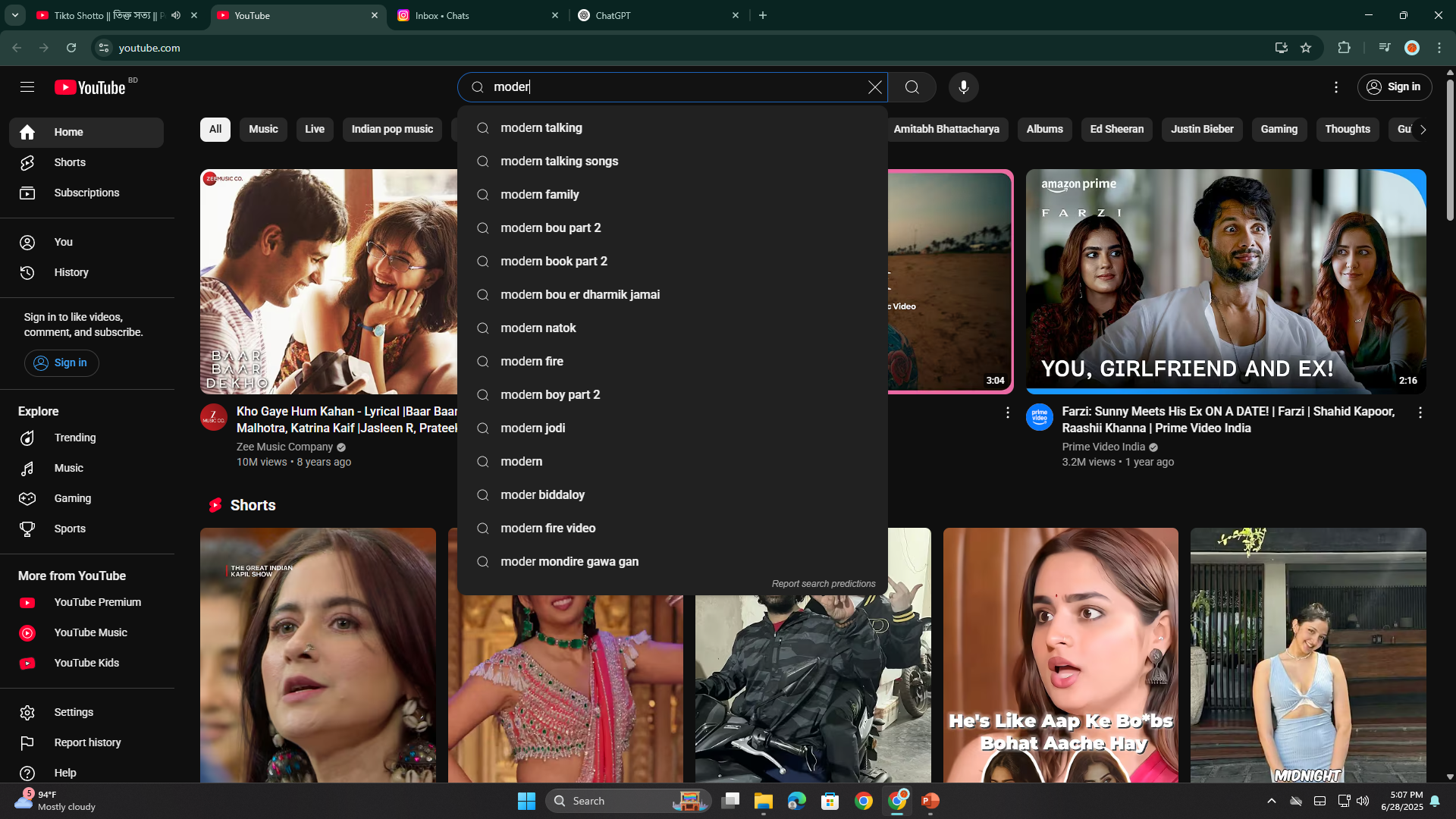1456x819 pixels.
Task: Open taskbar weather widget
Action: [x=57, y=801]
